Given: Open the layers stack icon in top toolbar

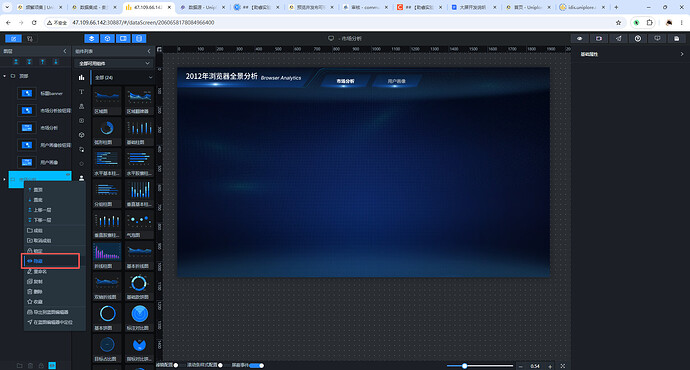Looking at the screenshot, I should tap(92, 39).
